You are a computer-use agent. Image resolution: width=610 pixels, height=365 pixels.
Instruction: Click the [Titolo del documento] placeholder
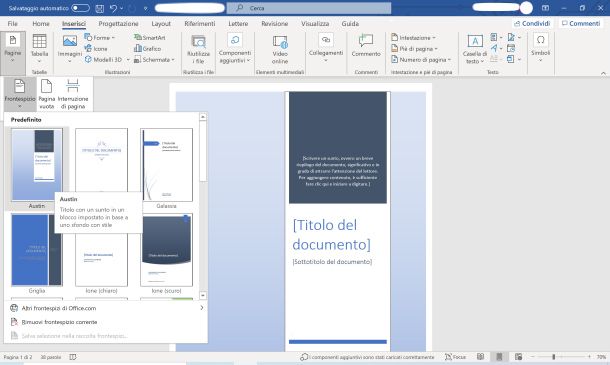(x=331, y=235)
